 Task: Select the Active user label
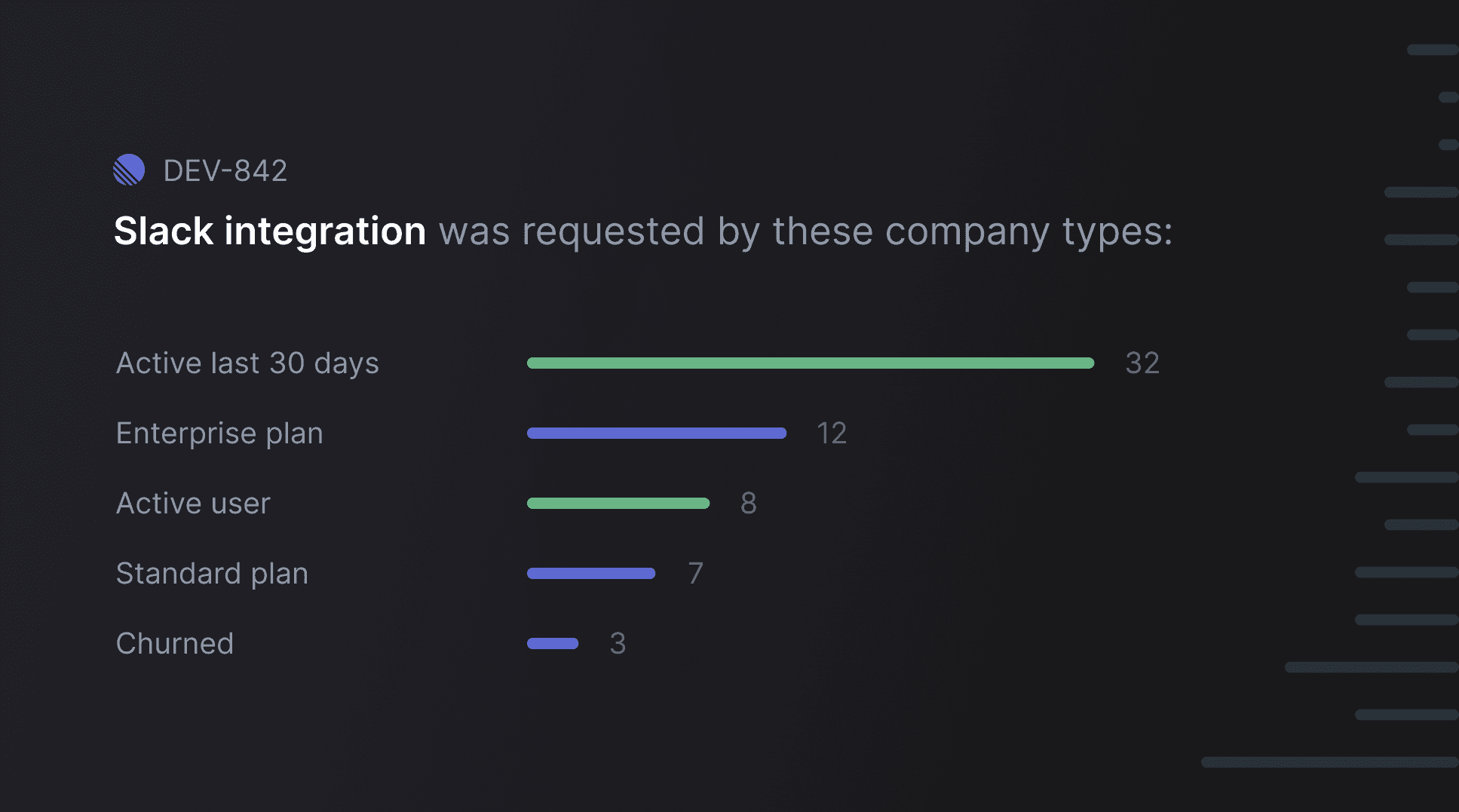click(x=193, y=504)
